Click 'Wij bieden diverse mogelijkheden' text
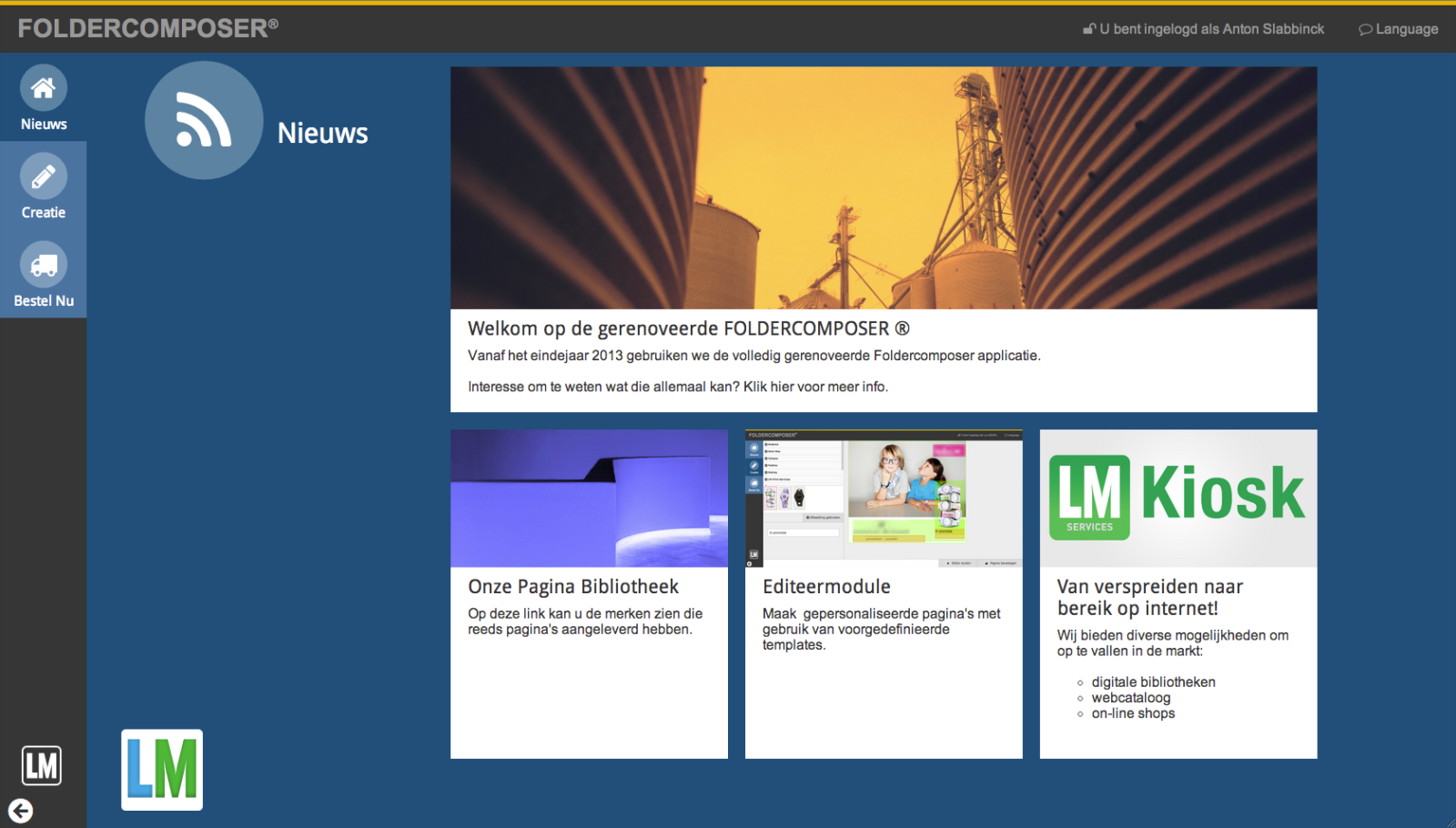Screen dimensions: 1456x828 point(1173,643)
